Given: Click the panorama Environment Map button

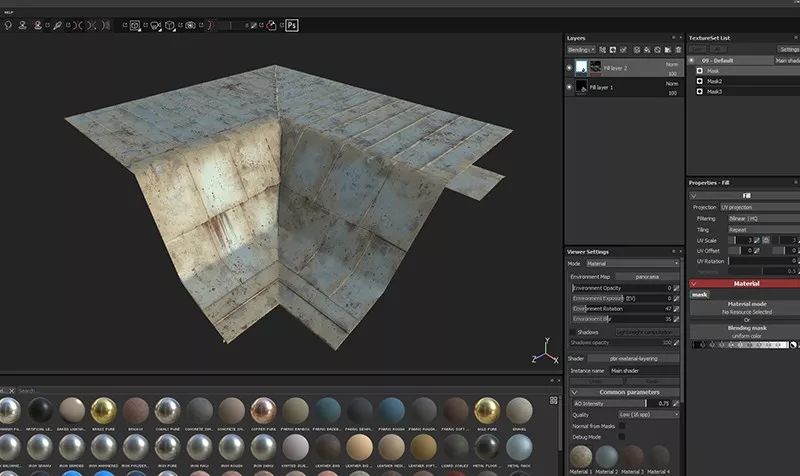Looking at the screenshot, I should coord(647,277).
